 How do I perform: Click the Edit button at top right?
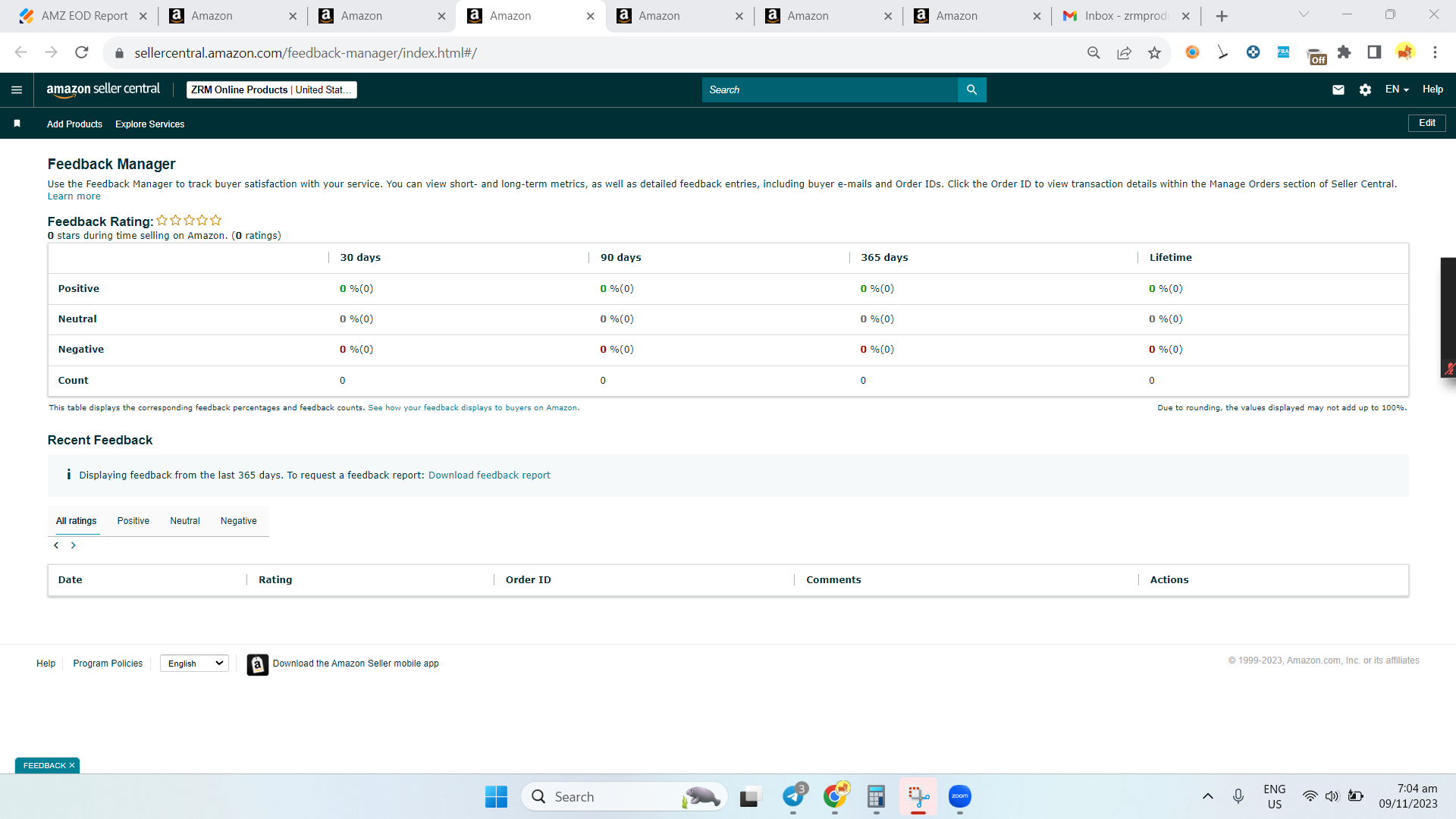pyautogui.click(x=1427, y=123)
